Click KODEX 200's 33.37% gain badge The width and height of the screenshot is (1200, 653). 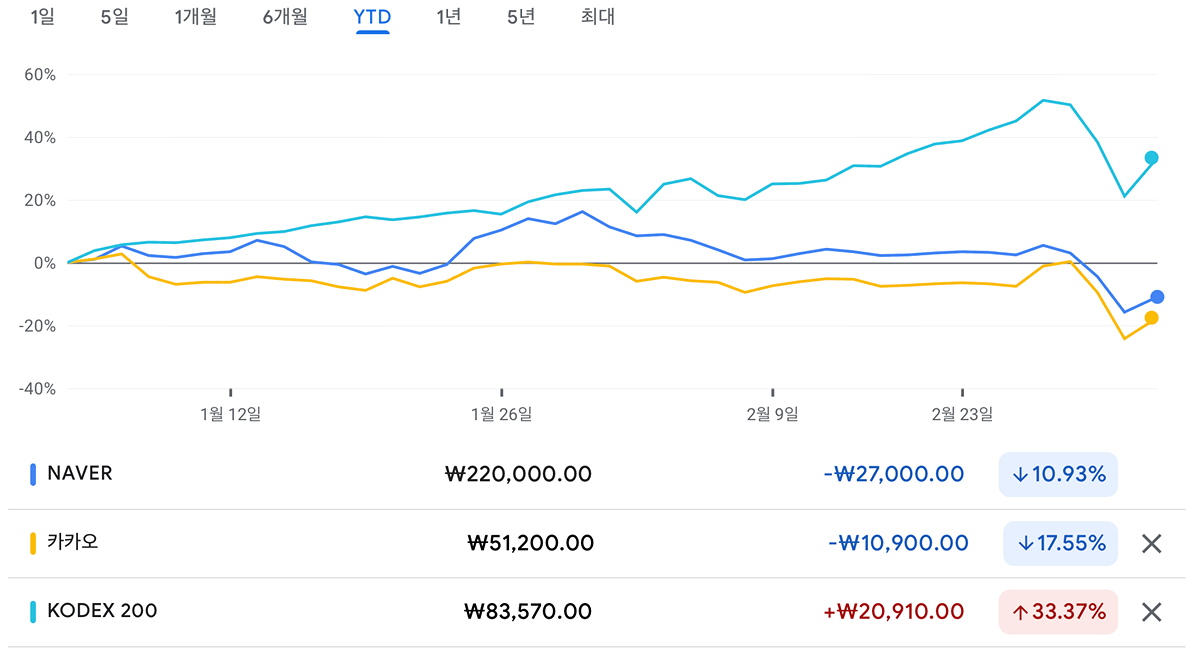[1058, 611]
